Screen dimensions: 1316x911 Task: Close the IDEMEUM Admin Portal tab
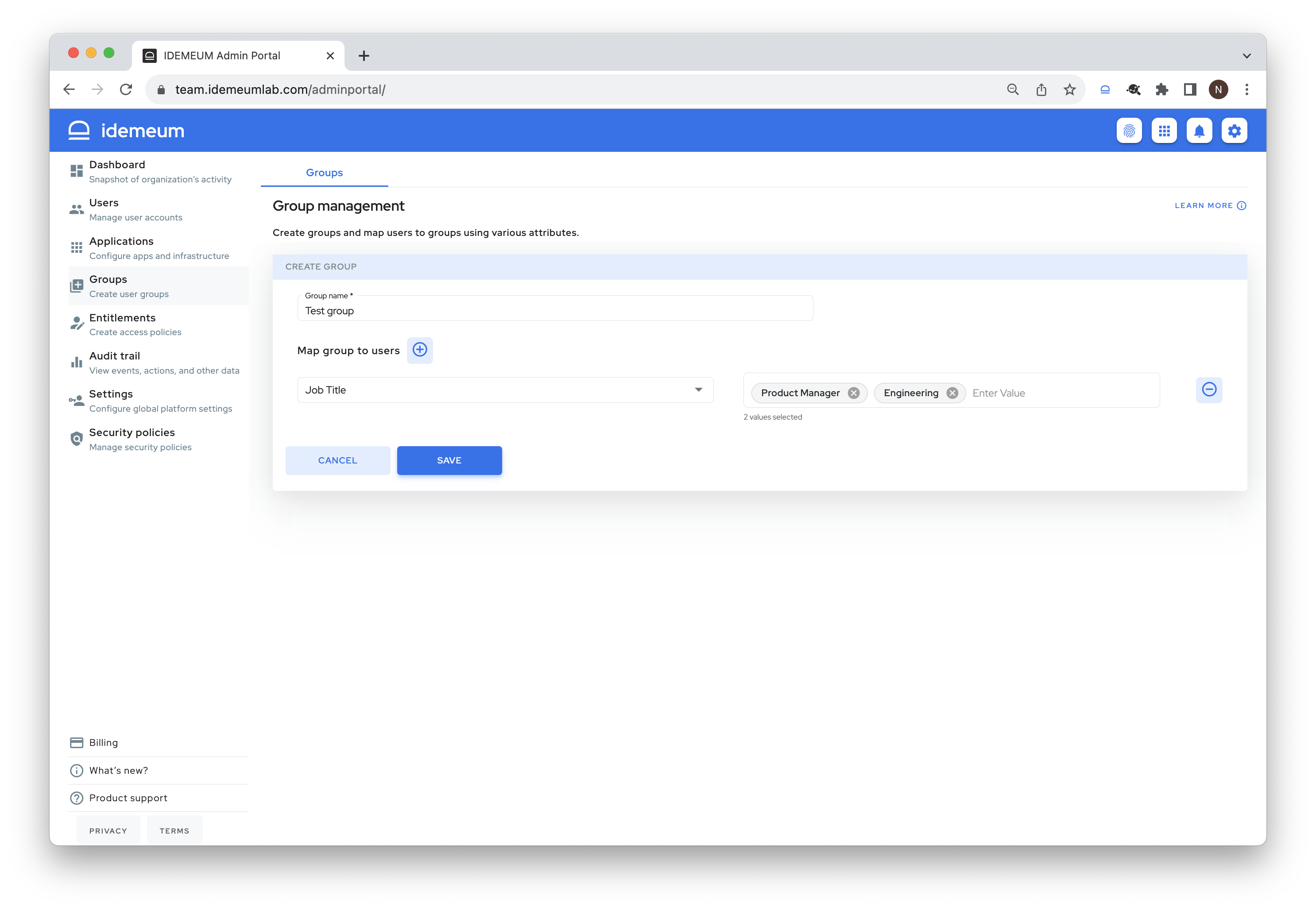point(330,56)
